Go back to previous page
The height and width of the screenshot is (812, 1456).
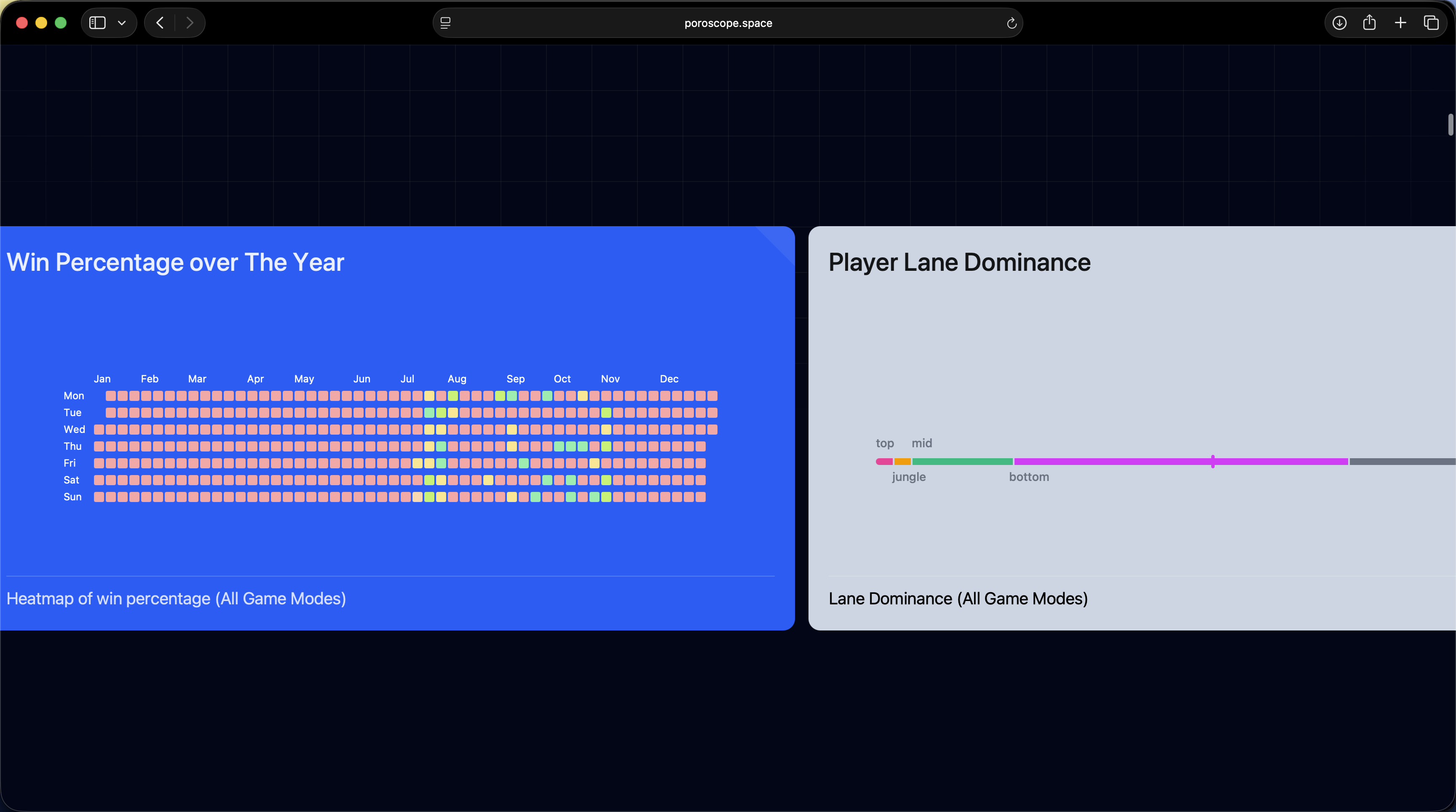(x=160, y=23)
